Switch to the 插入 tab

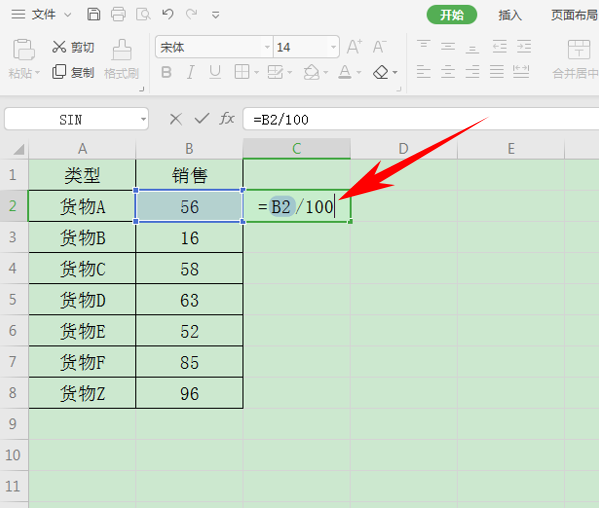[x=510, y=15]
